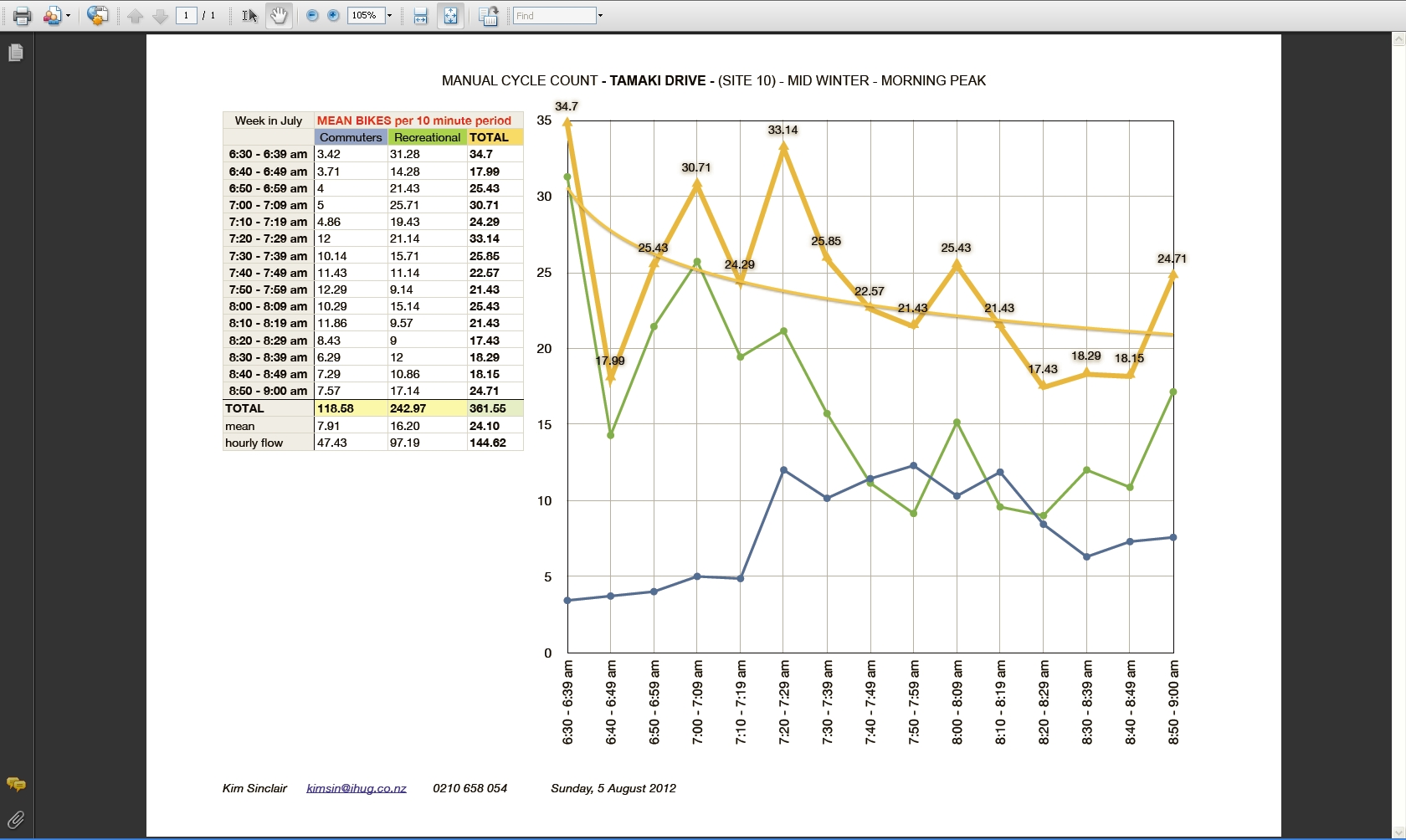Image resolution: width=1406 pixels, height=840 pixels.
Task: Expand the zoom percentage dropdown
Action: [389, 16]
